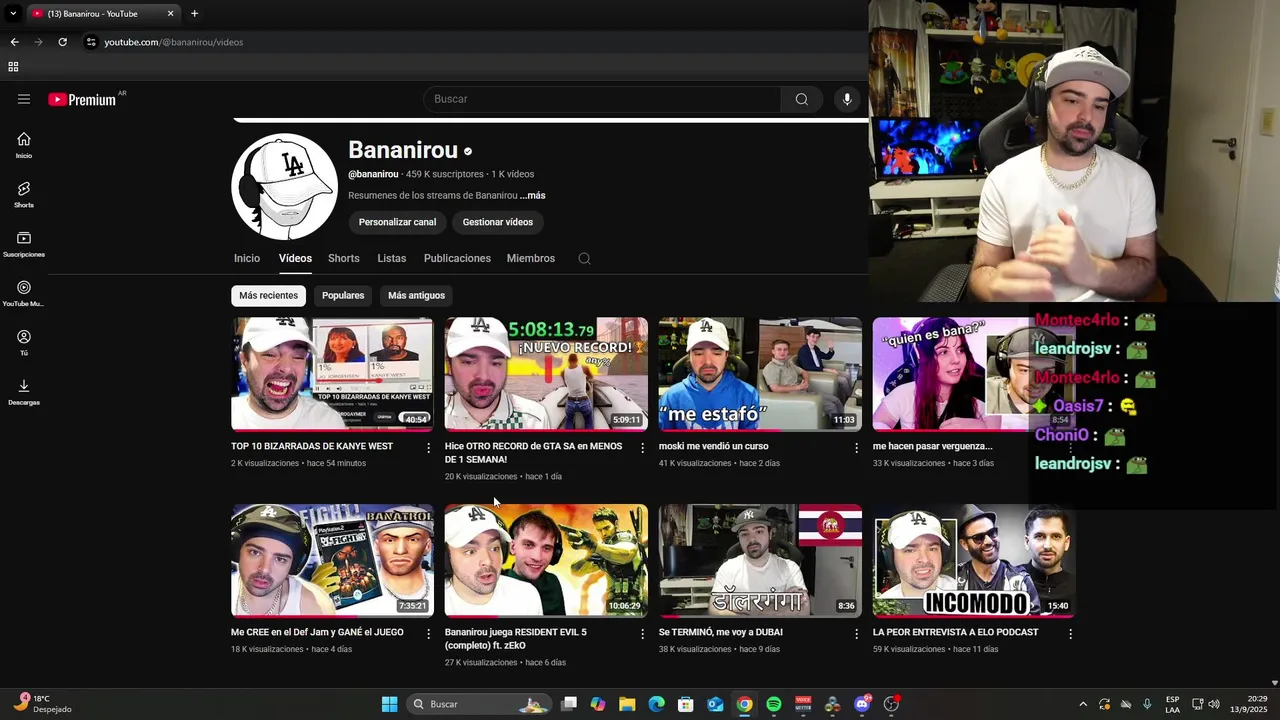Switch to the Shorts channel tab
Screen dimensions: 1280x720
343,258
